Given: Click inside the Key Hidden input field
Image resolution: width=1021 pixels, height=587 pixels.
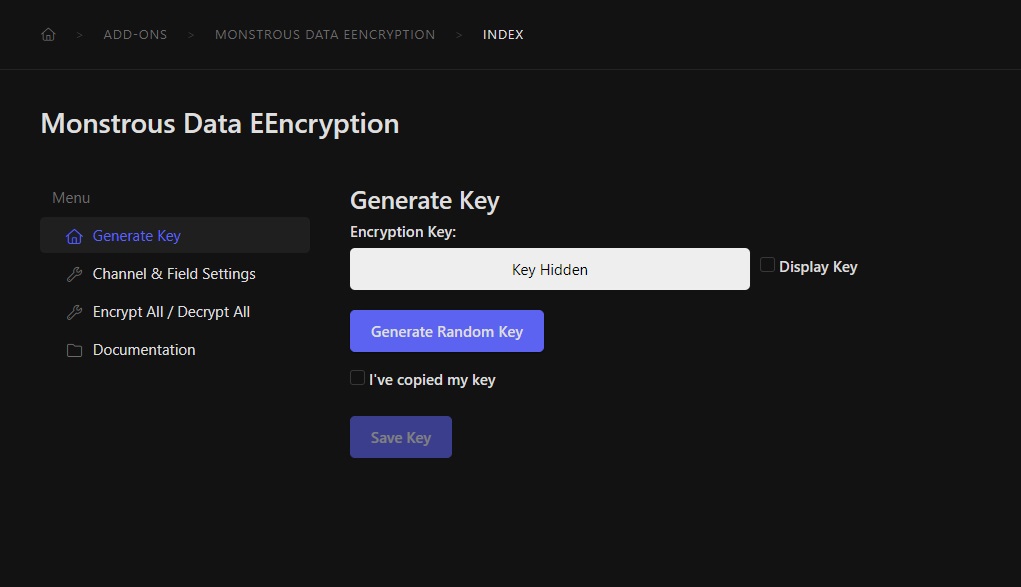Looking at the screenshot, I should pyautogui.click(x=549, y=269).
